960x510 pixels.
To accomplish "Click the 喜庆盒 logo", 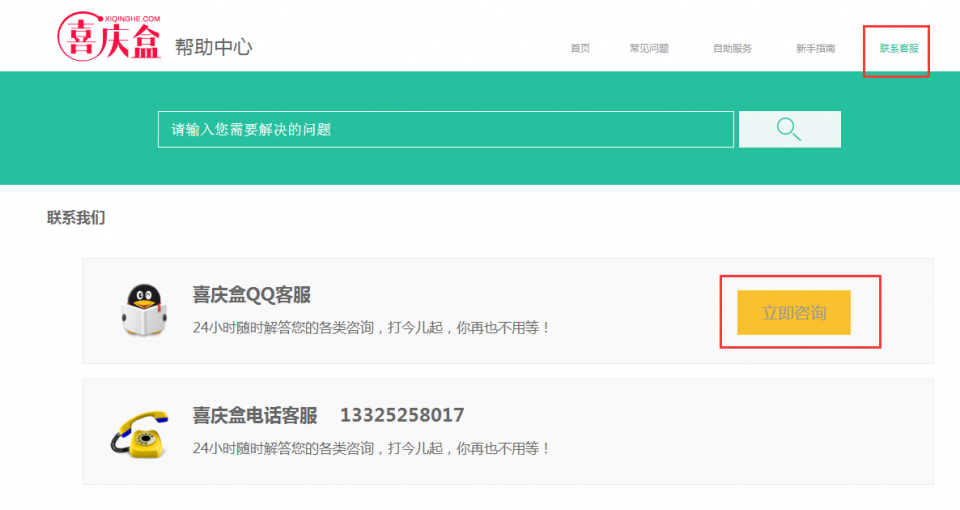I will coord(108,38).
